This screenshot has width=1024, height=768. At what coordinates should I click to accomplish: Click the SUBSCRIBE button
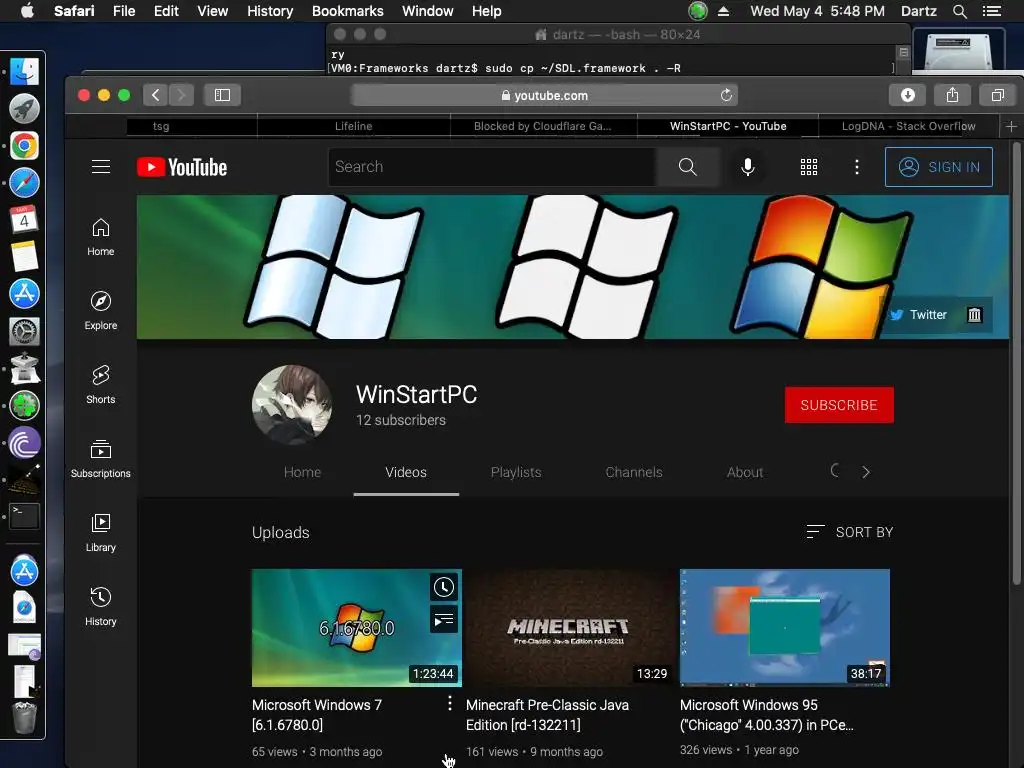(x=839, y=405)
